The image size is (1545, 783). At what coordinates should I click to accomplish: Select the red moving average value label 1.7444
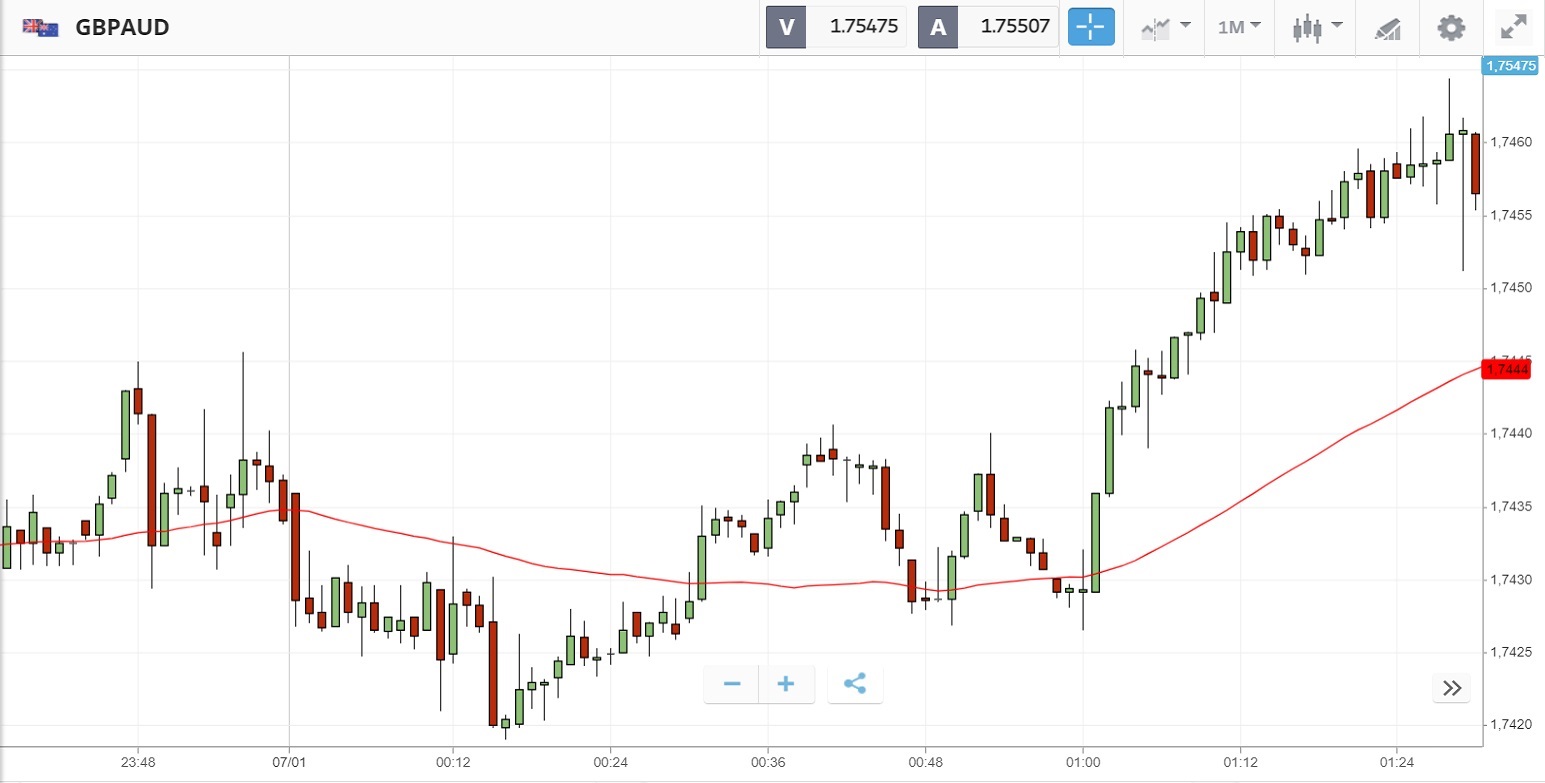click(1508, 369)
